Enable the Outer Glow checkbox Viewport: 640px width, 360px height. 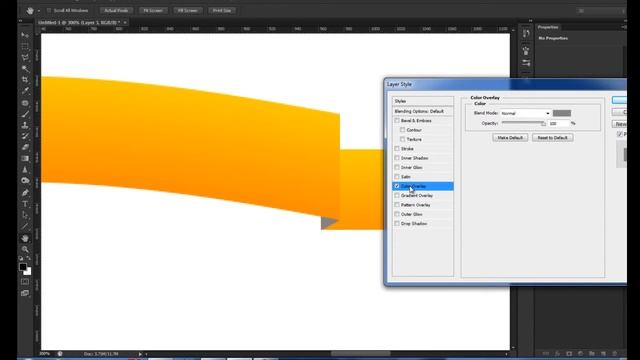pyautogui.click(x=397, y=214)
